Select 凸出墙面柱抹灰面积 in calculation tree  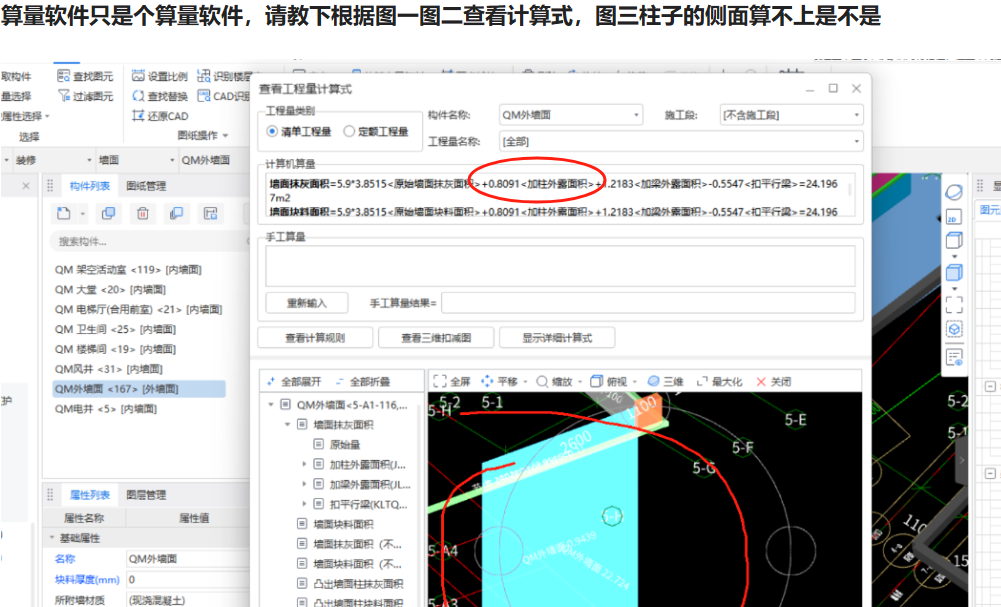click(358, 583)
